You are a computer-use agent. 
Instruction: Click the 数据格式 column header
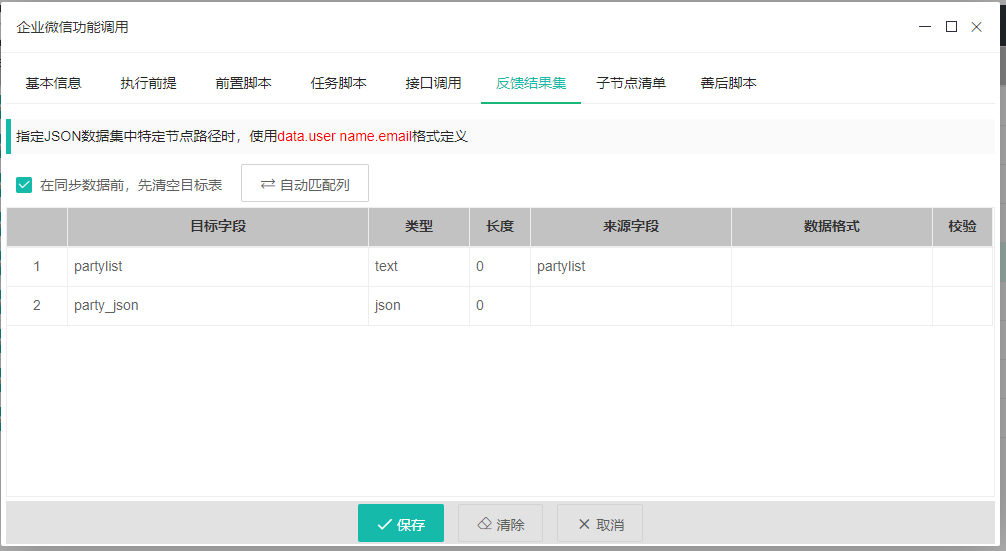[831, 226]
